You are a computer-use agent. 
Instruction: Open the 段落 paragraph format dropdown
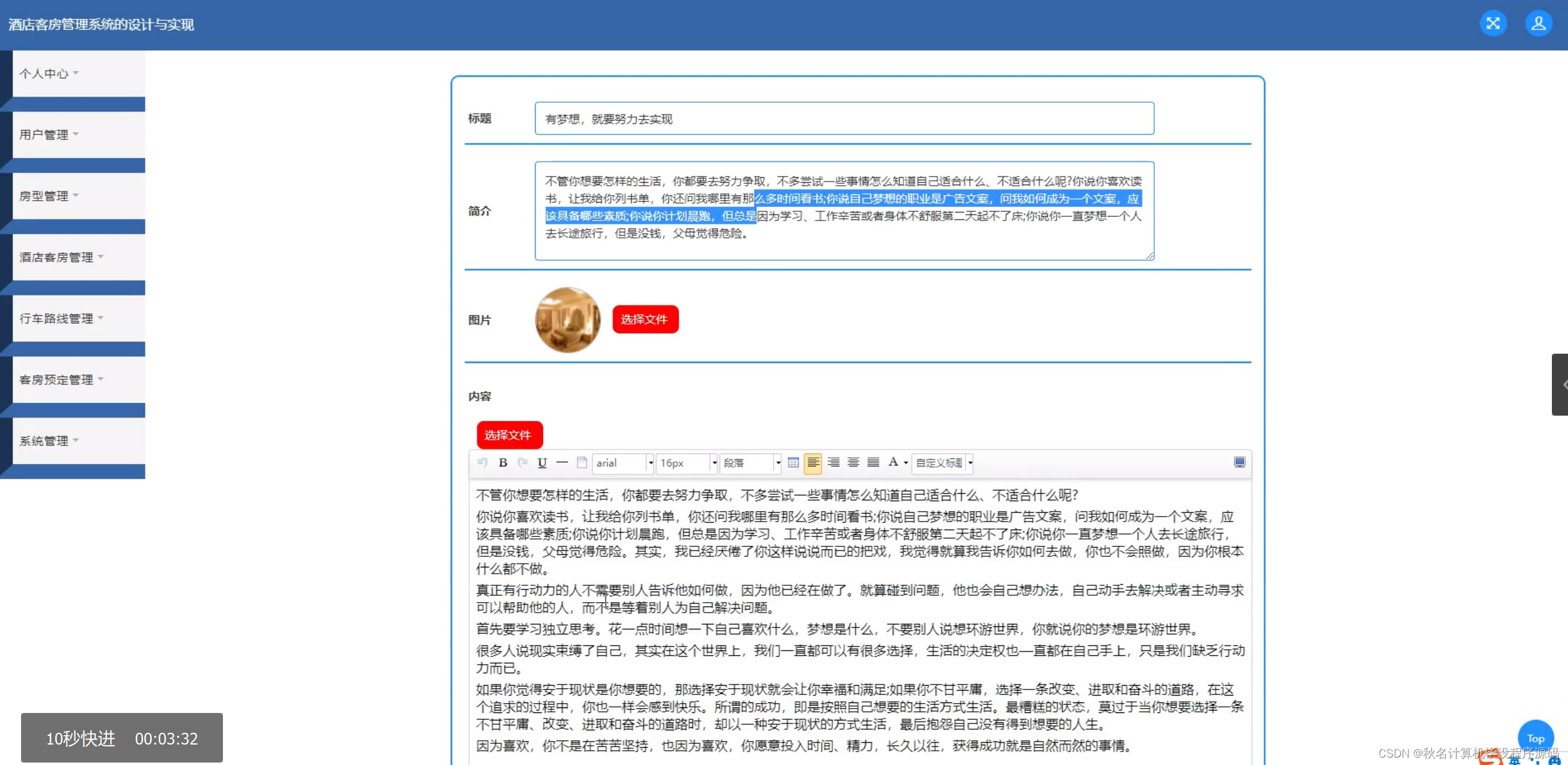point(751,463)
